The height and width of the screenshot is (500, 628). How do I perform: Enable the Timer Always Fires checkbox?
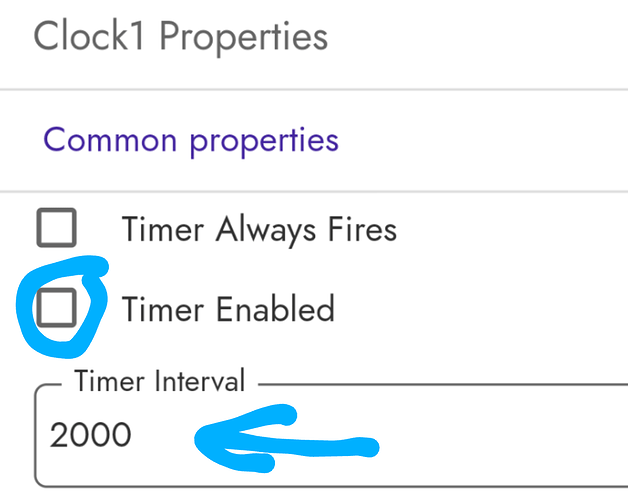pyautogui.click(x=57, y=229)
